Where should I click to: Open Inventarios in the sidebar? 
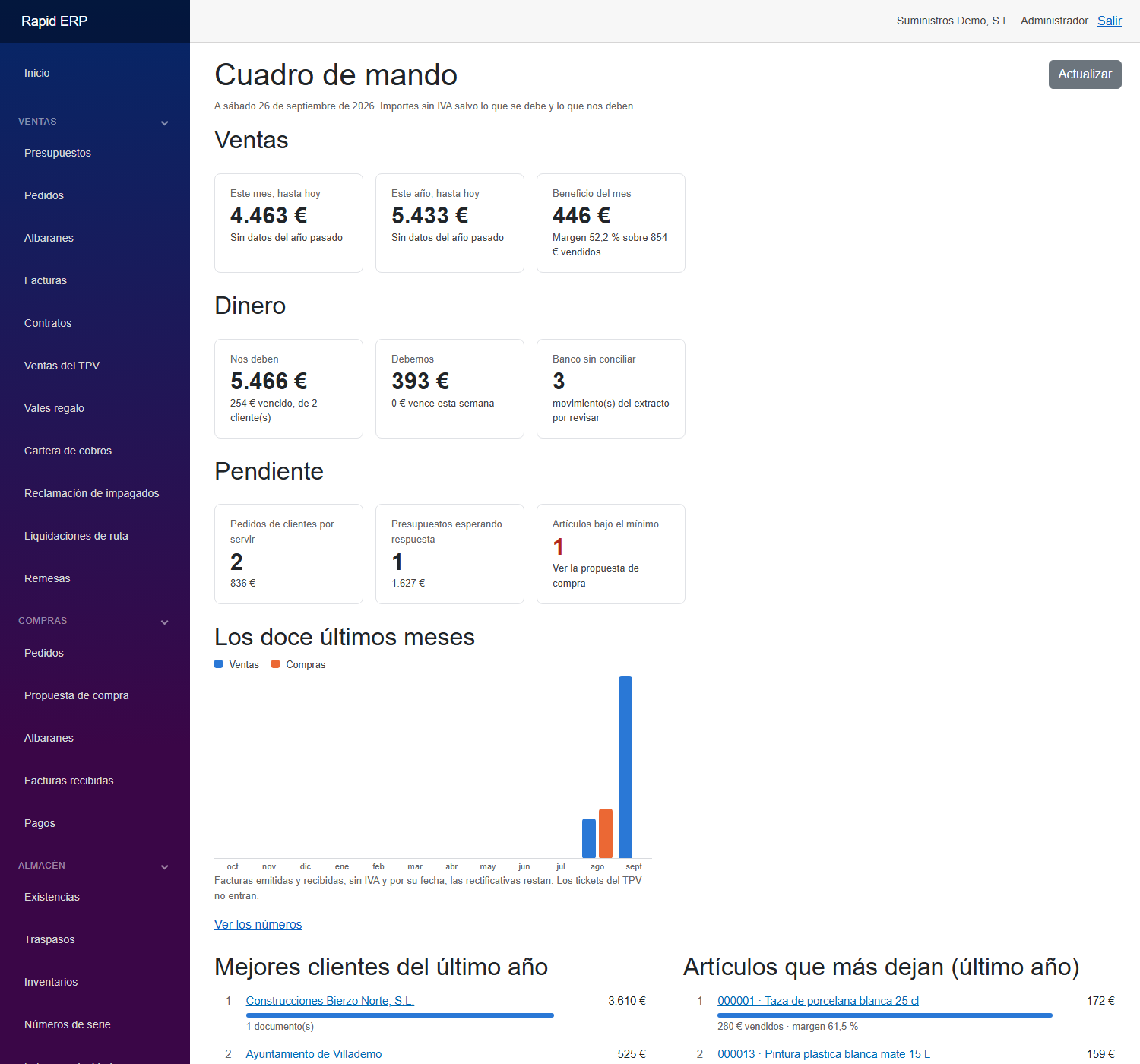pyautogui.click(x=51, y=982)
